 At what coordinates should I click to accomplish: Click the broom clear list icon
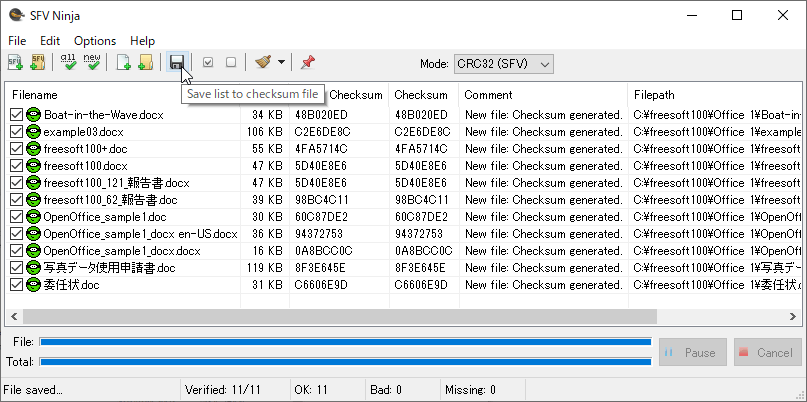point(263,63)
